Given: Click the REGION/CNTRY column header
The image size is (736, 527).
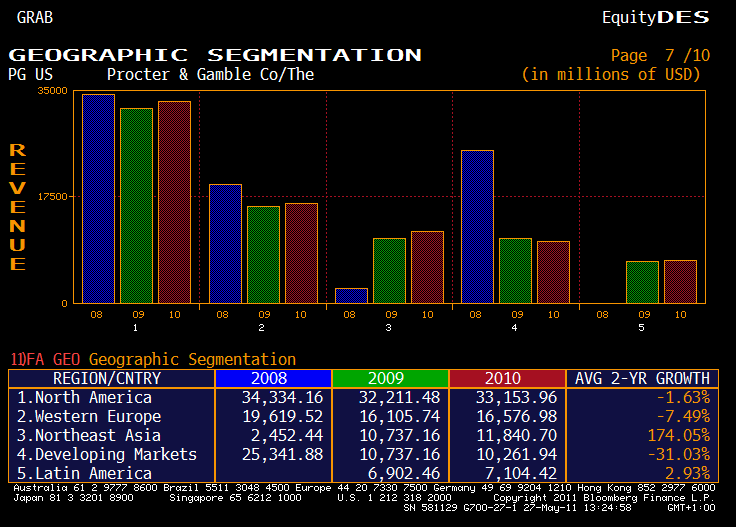Looking at the screenshot, I should point(111,378).
